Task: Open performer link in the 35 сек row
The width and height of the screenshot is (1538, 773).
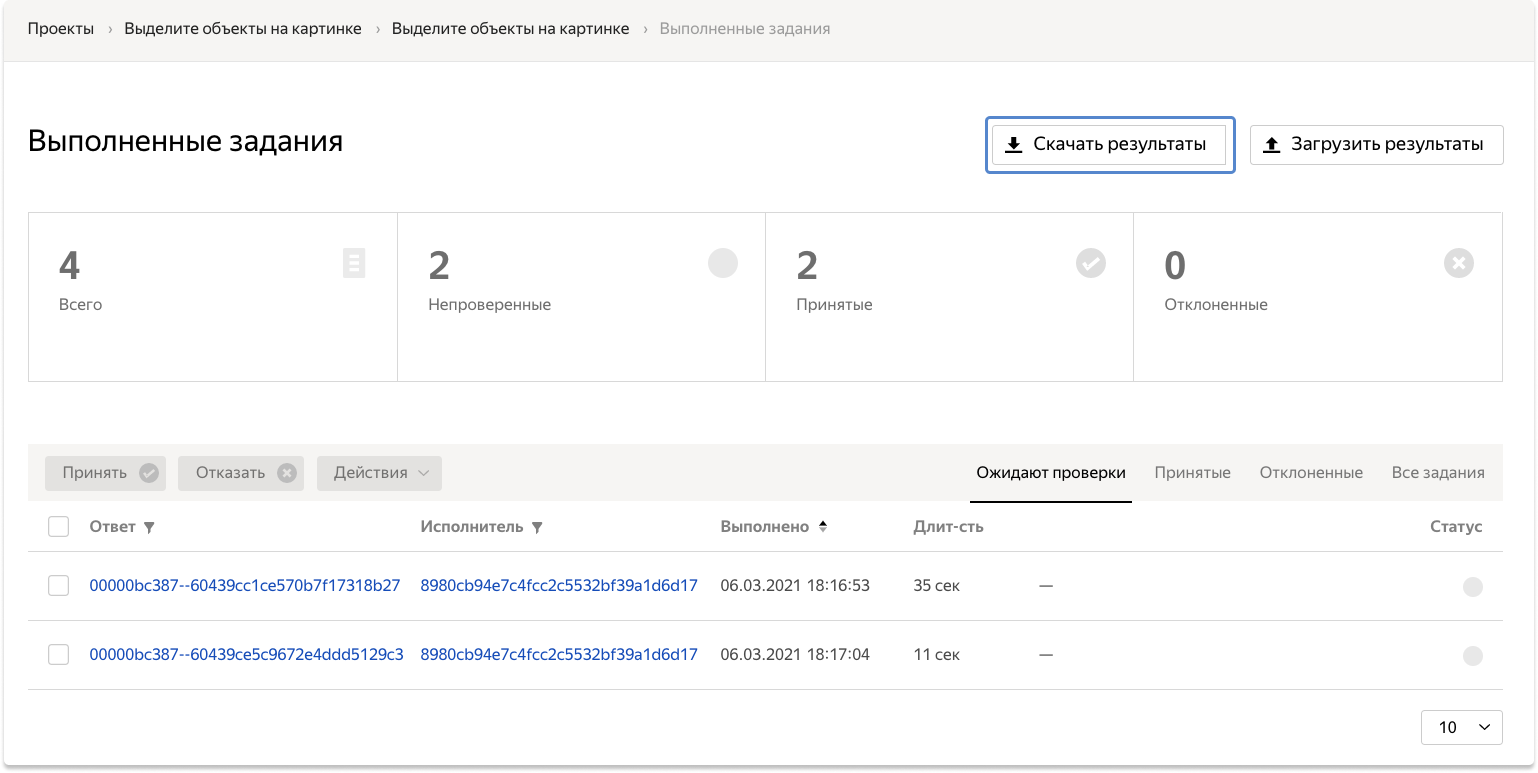Action: [x=559, y=585]
